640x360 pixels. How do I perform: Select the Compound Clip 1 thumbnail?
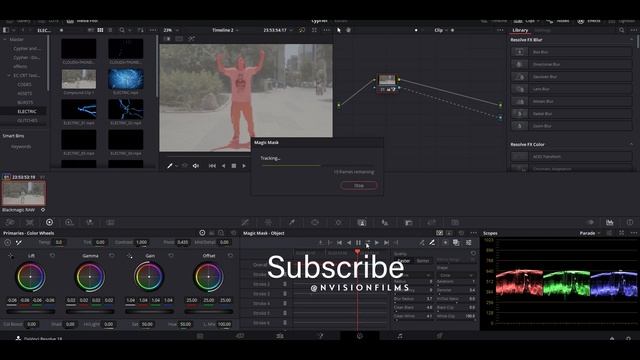click(79, 79)
